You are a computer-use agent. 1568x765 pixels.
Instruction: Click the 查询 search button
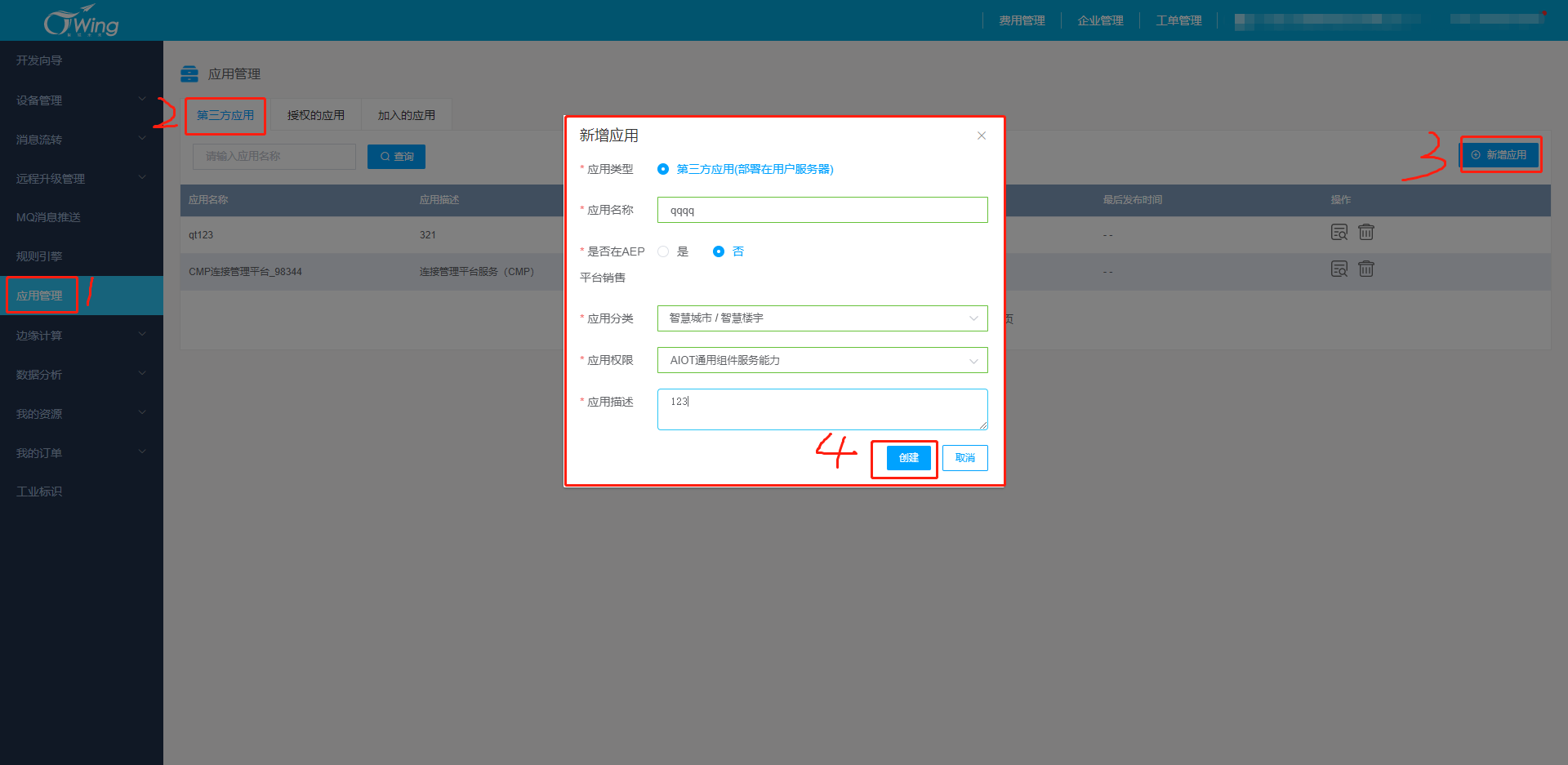pyautogui.click(x=396, y=157)
